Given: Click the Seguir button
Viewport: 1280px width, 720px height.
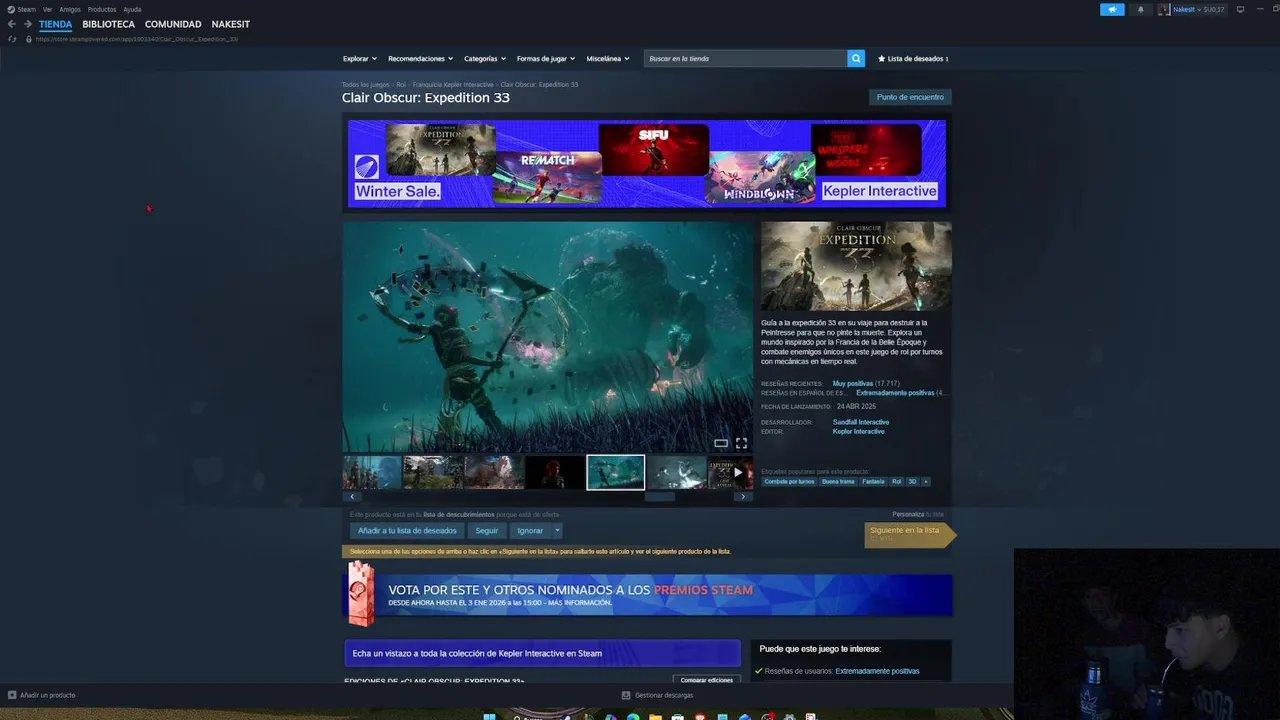Looking at the screenshot, I should point(487,531).
